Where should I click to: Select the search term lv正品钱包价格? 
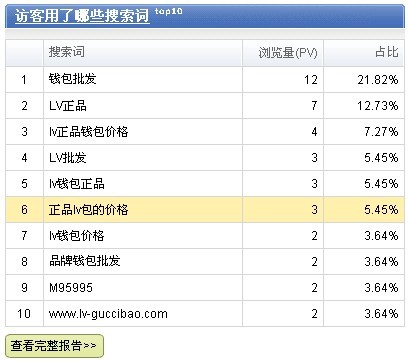(x=88, y=132)
